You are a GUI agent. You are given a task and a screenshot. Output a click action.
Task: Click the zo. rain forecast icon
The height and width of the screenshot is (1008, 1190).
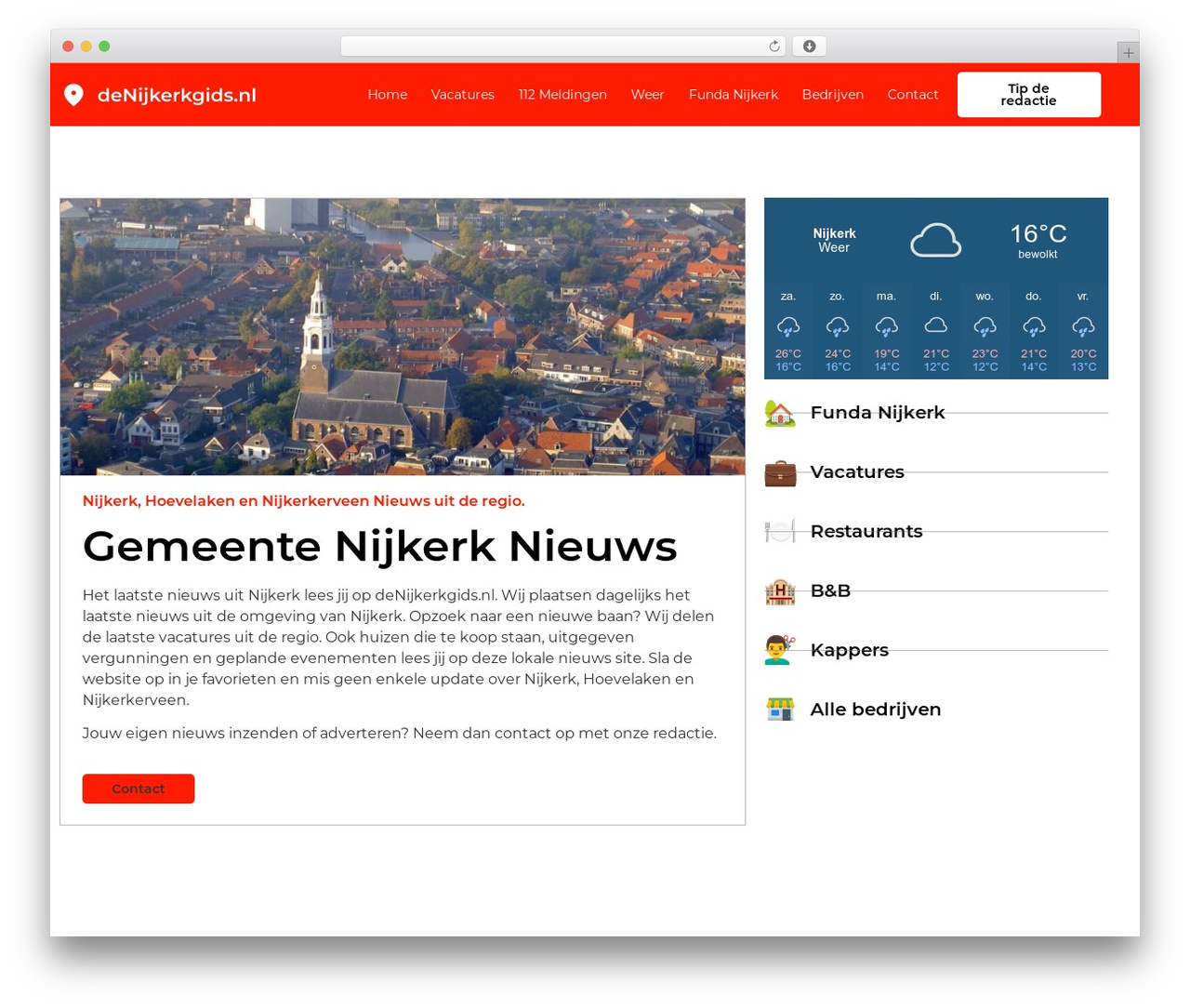coord(838,326)
